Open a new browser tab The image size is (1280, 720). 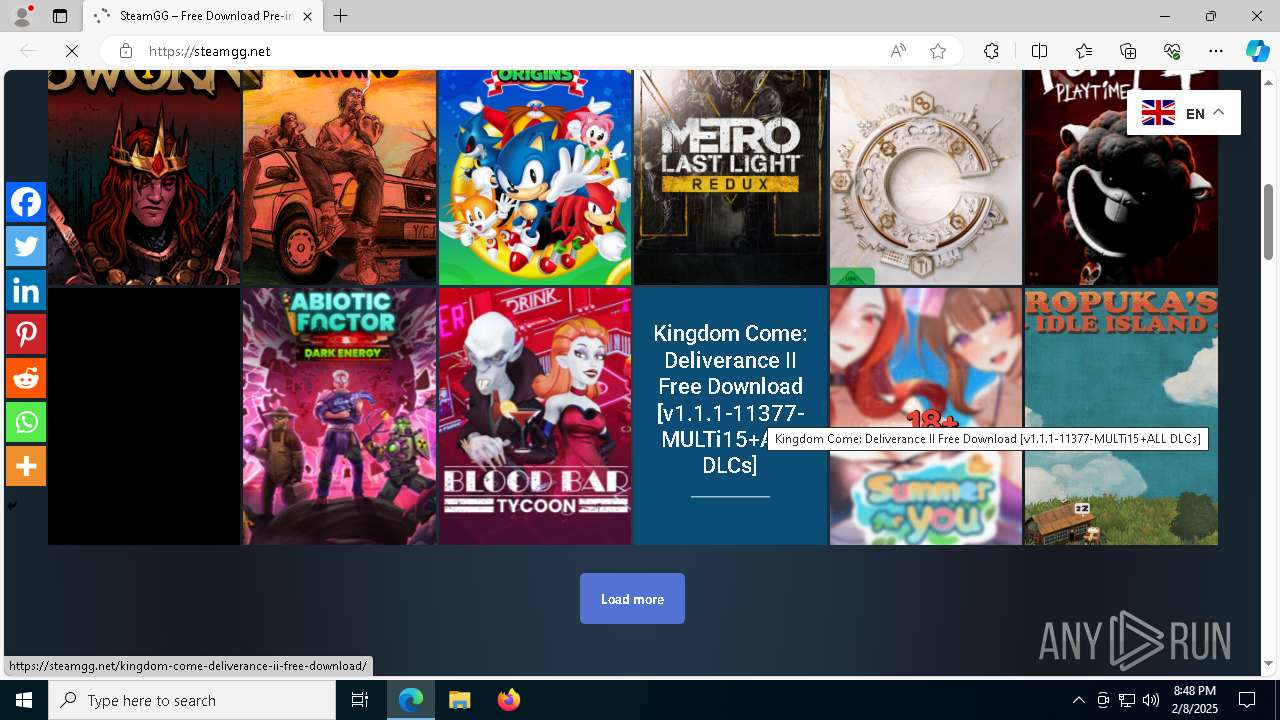click(x=341, y=16)
